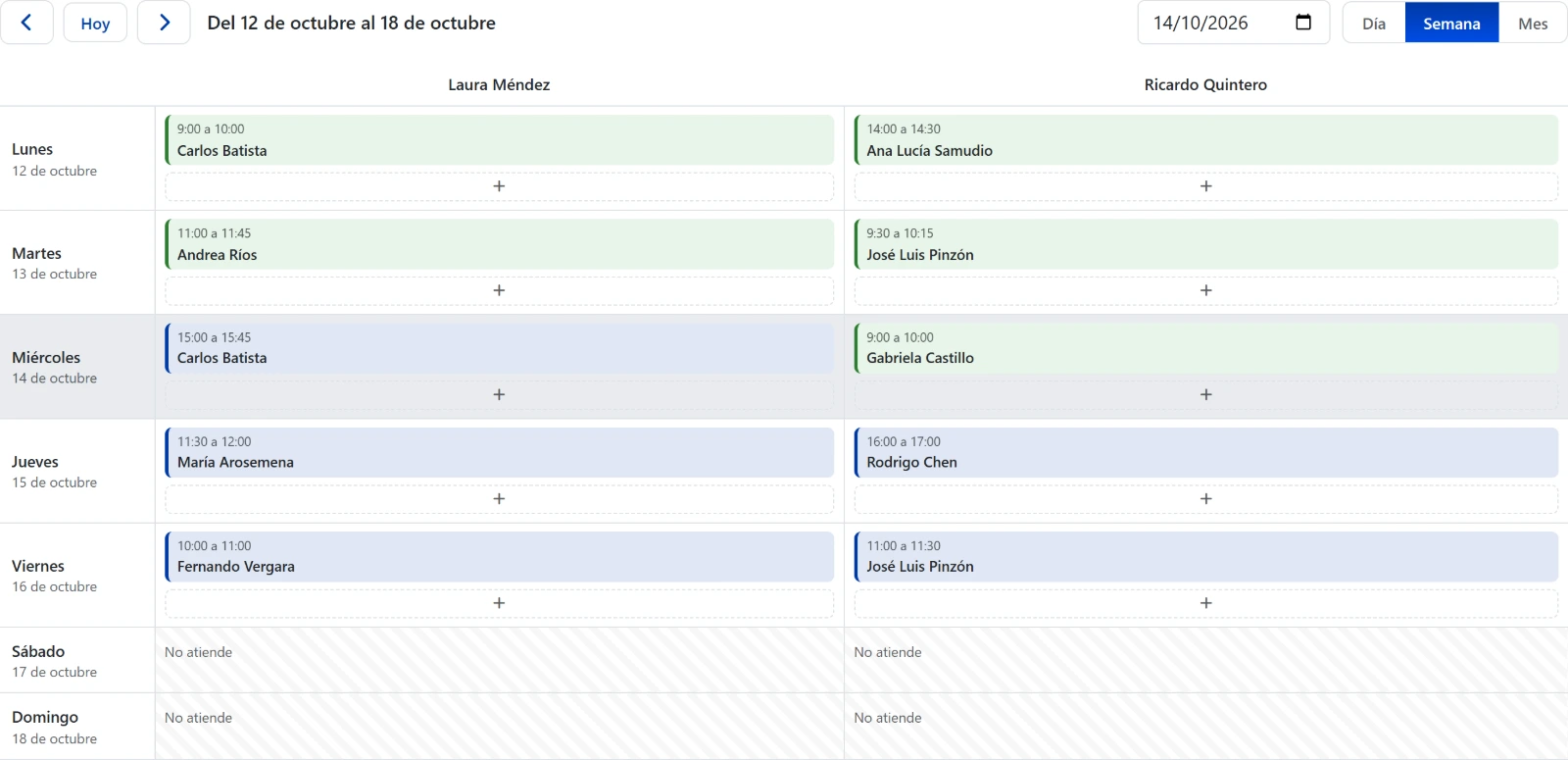Open Gabriela Castillo 9:00 a 10:00 appointment
Screen dimensions: 1568x760
[1205, 348]
